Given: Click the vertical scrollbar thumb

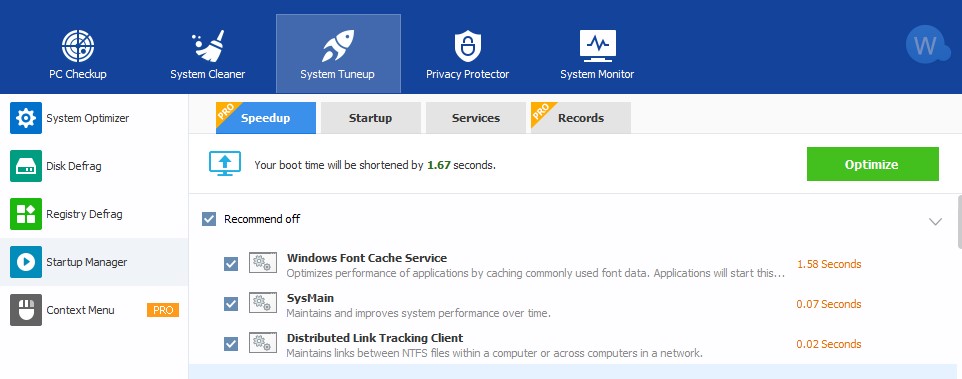Looking at the screenshot, I should [x=959, y=221].
